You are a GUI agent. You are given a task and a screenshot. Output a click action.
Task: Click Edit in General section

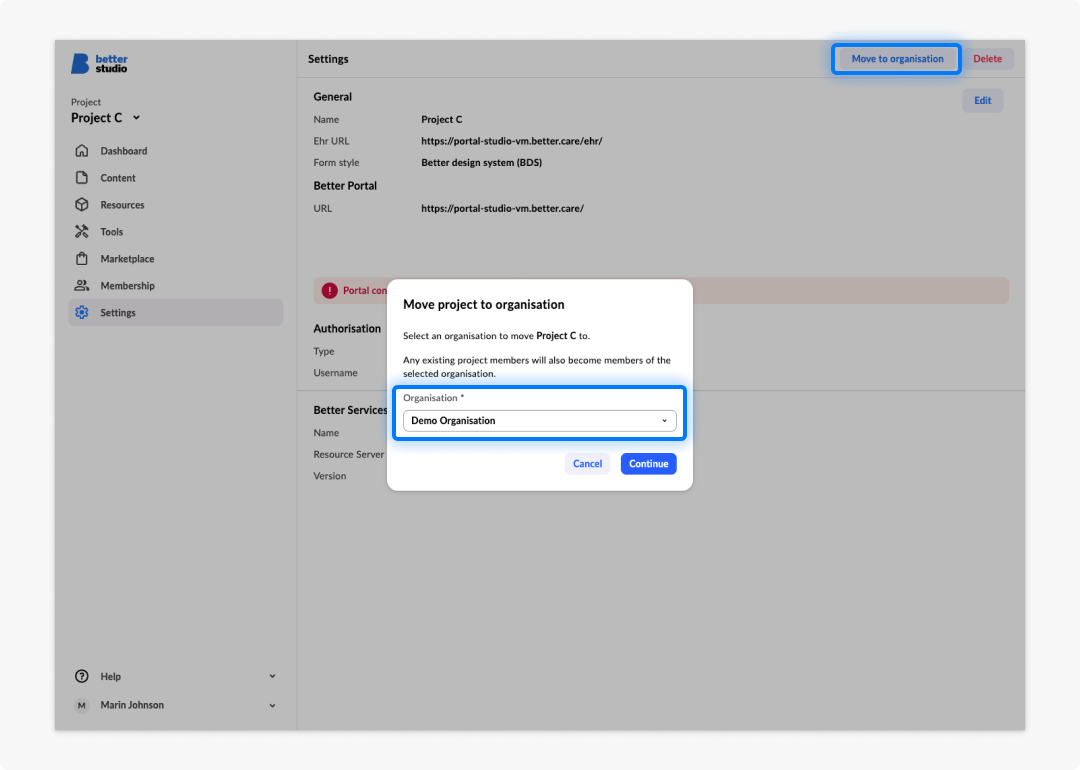(x=982, y=101)
